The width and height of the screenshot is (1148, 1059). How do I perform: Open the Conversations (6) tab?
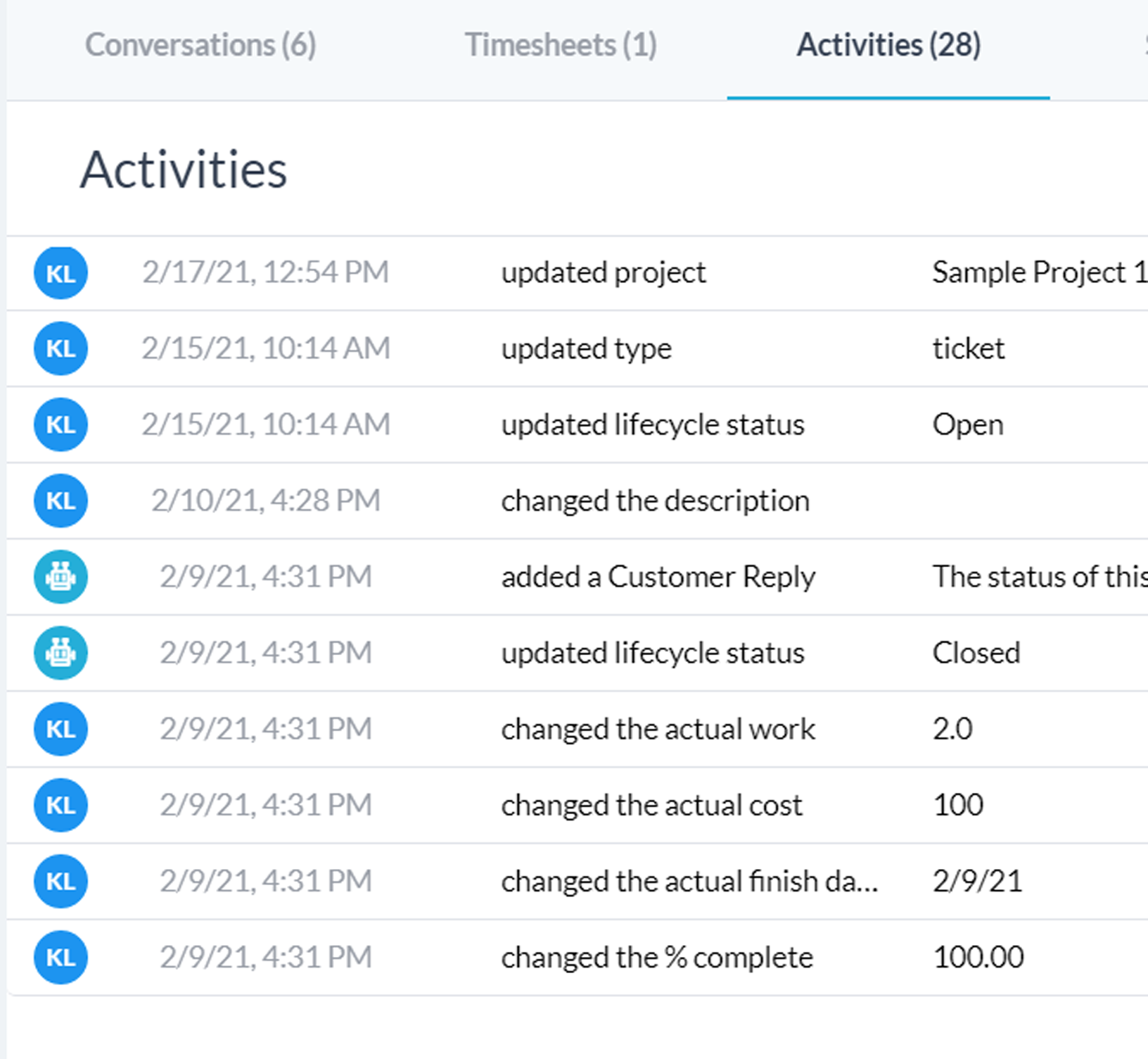[x=200, y=46]
